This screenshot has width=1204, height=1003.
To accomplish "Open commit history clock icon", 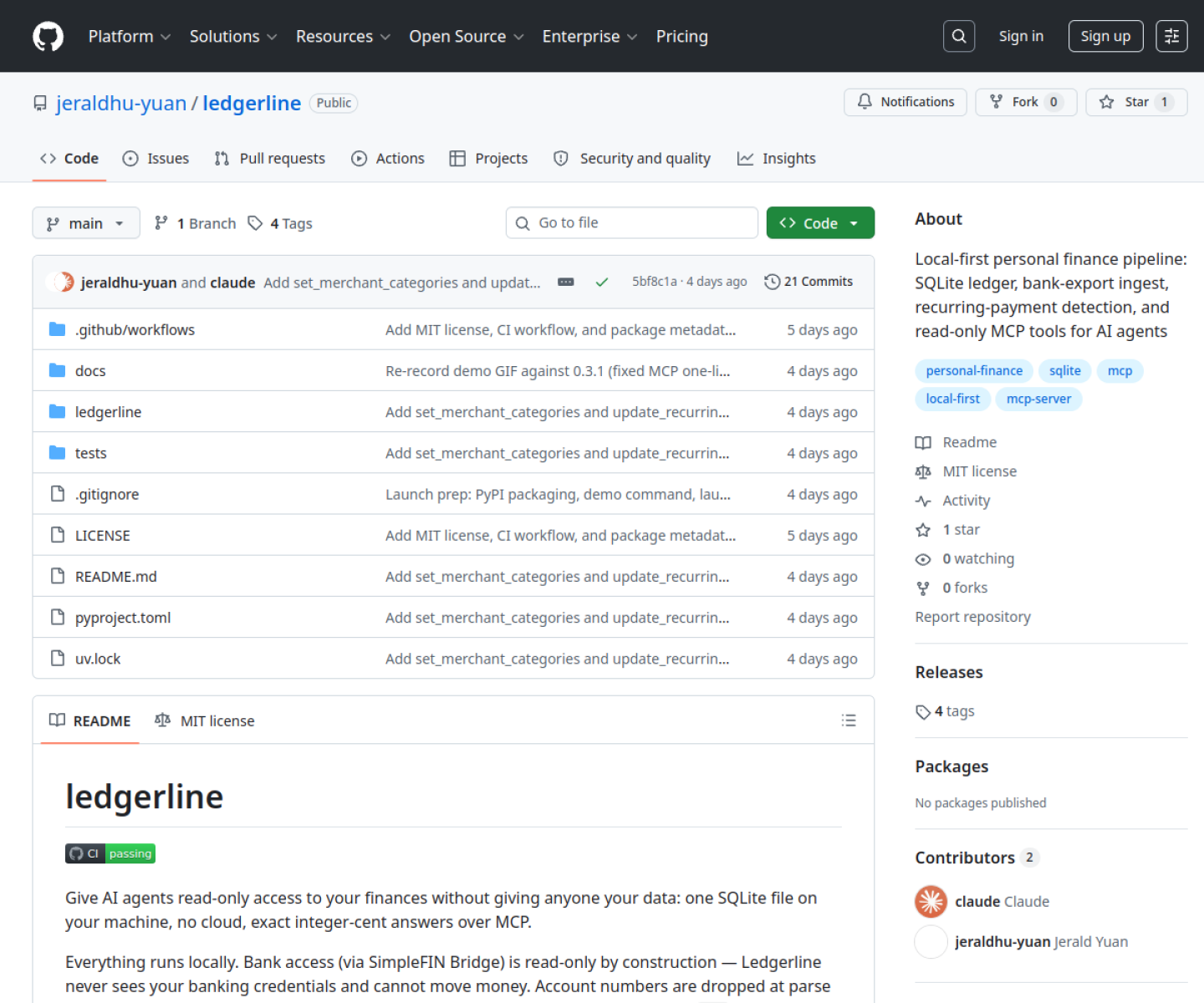I will click(x=772, y=282).
